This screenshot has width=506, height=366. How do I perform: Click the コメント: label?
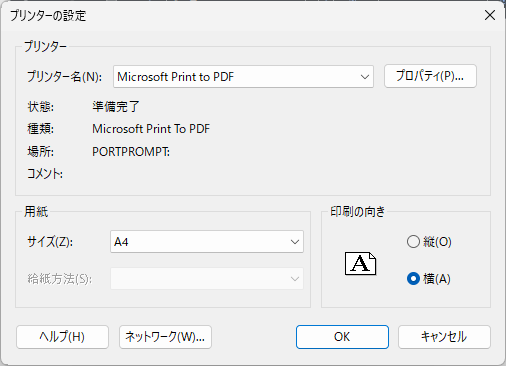pyautogui.click(x=45, y=174)
